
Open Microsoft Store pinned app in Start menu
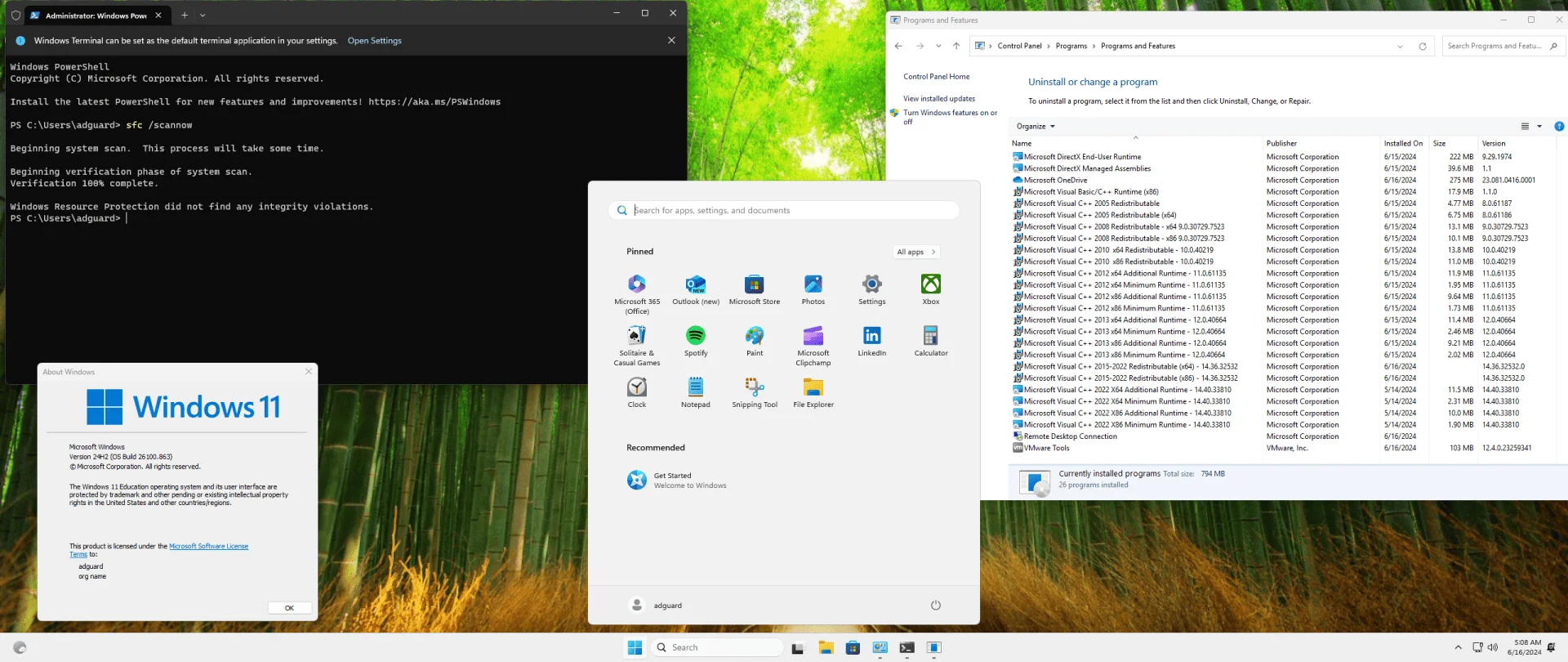(x=755, y=290)
